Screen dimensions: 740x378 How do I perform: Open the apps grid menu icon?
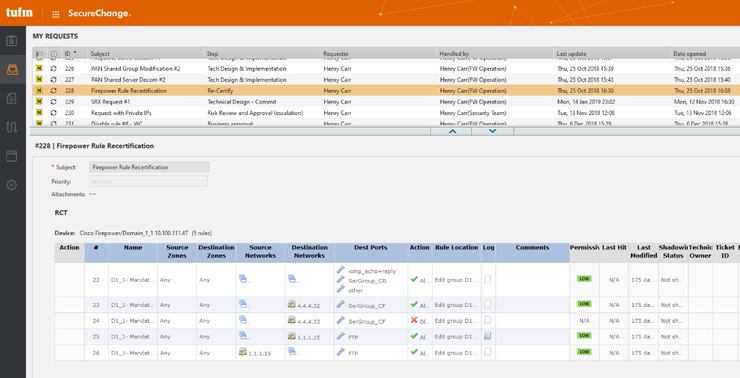56,14
